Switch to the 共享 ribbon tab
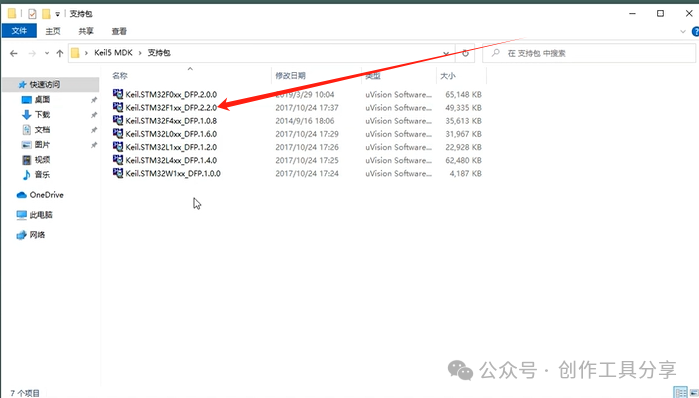The image size is (699, 398). [x=86, y=31]
